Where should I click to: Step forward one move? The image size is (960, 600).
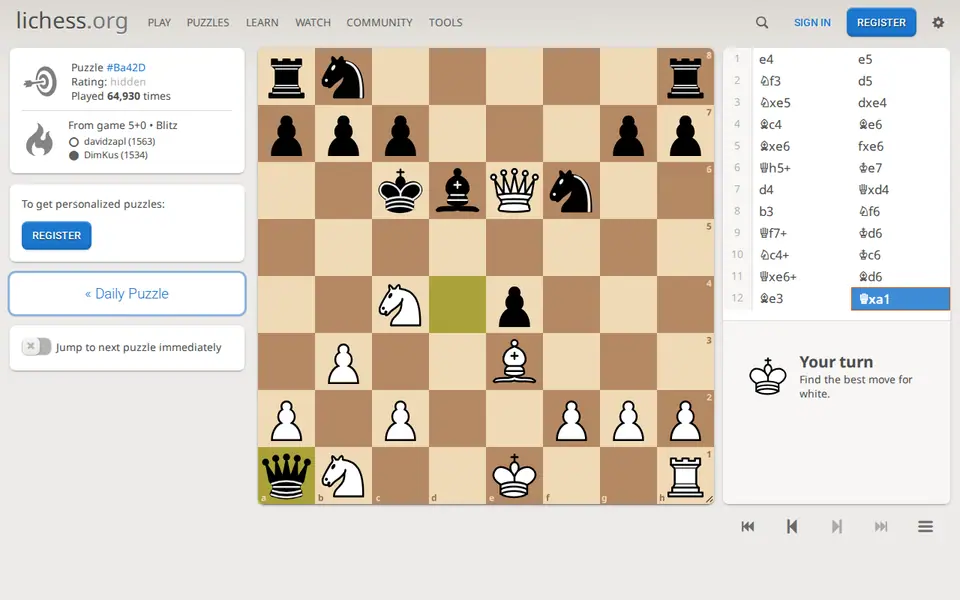click(837, 527)
